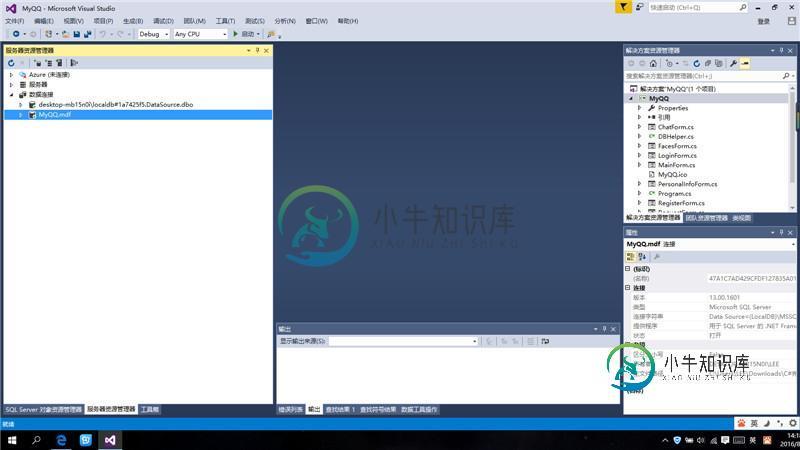Open the Edit menu

pyautogui.click(x=44, y=21)
